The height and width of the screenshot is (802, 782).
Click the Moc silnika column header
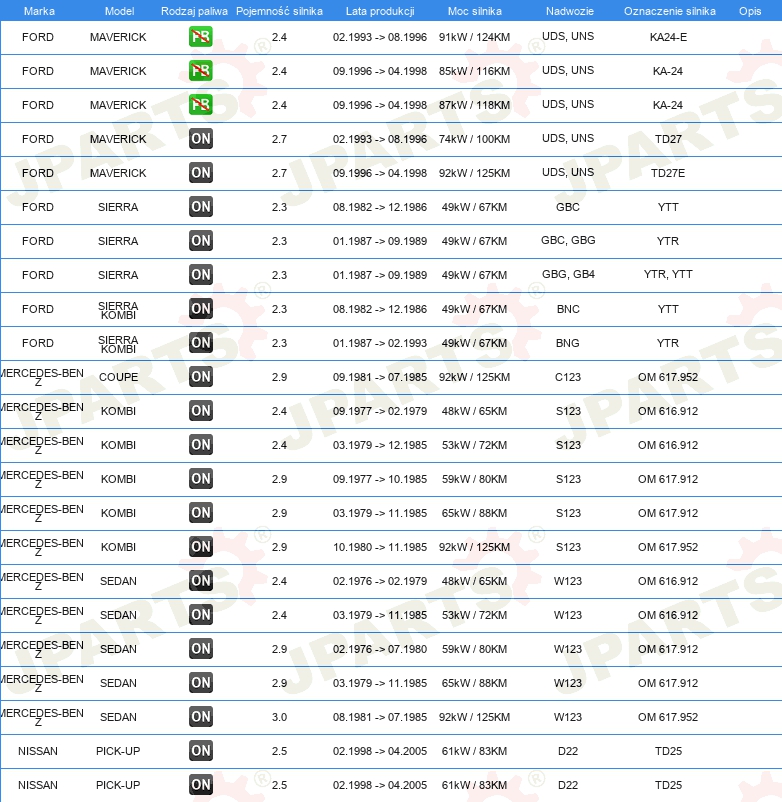pos(475,11)
